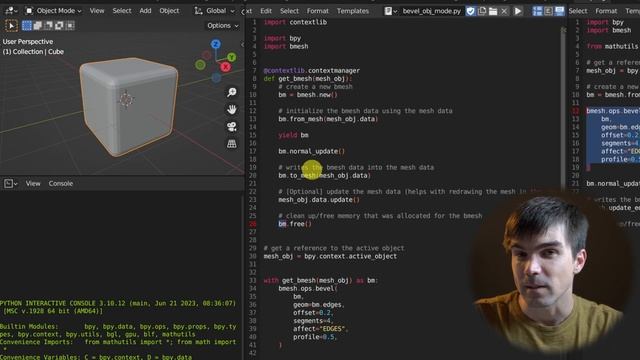Open the text datablock browse dropdown
The image size is (640, 360).
coord(391,11)
